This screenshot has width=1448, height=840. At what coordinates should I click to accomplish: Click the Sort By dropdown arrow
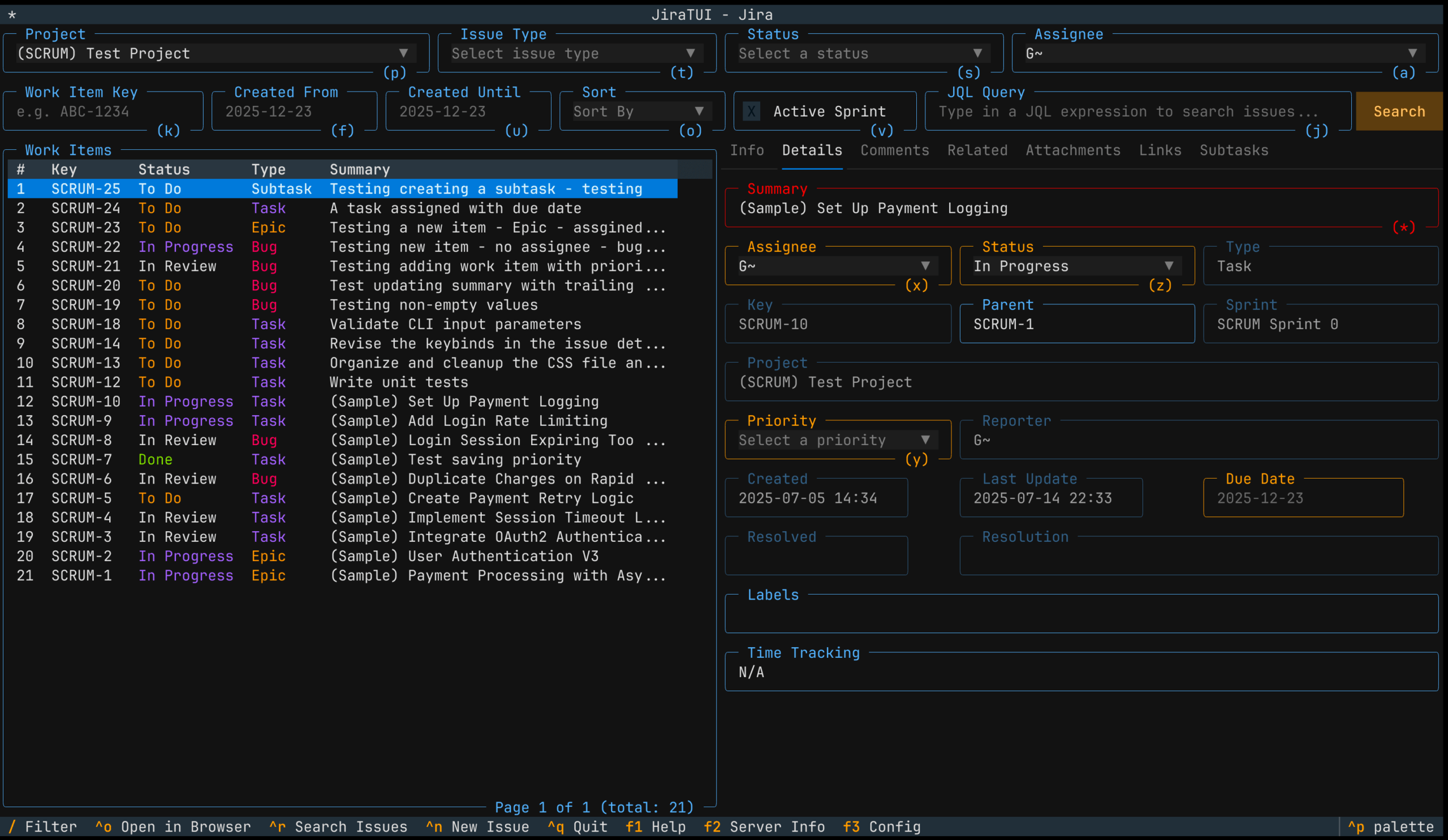pos(699,111)
